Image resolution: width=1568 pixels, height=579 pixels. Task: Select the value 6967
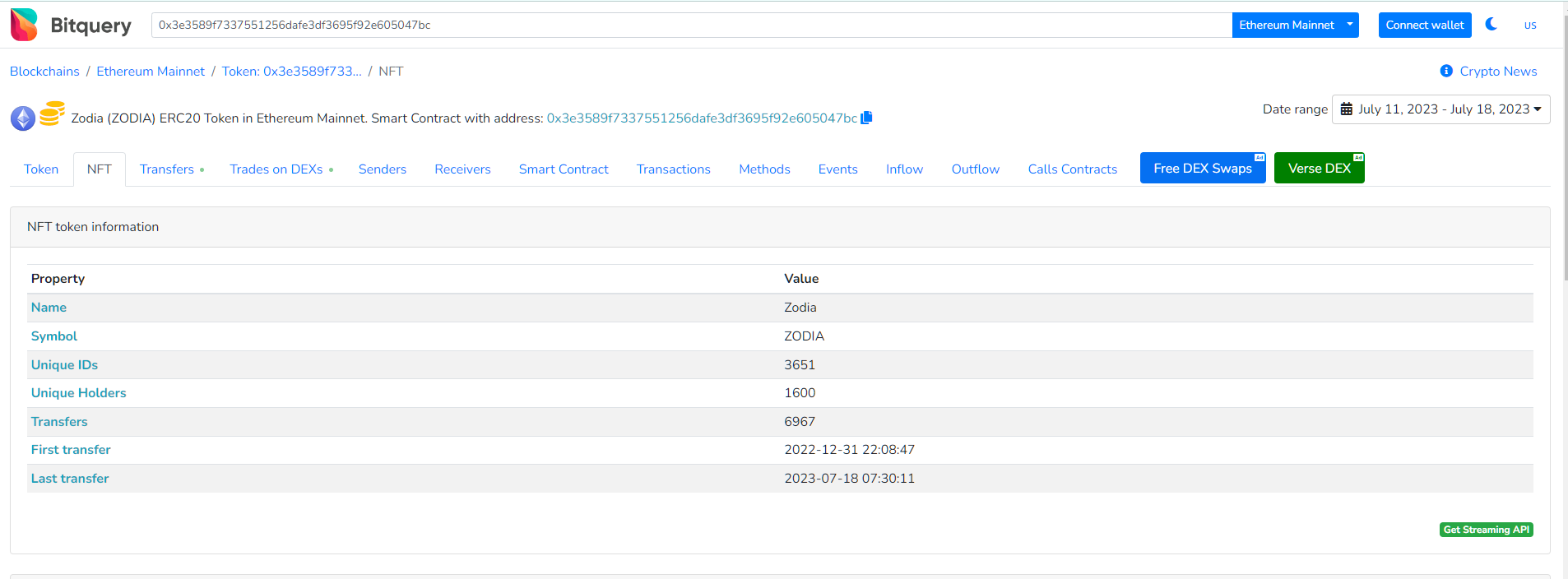[x=800, y=422]
